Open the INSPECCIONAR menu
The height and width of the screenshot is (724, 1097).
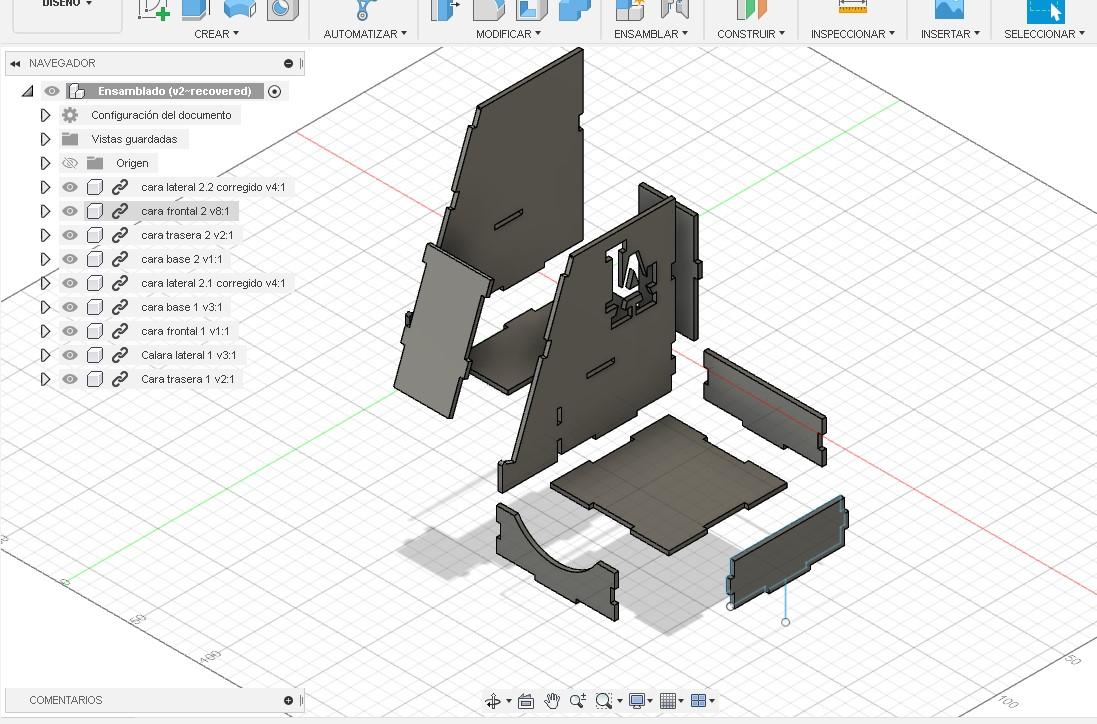(852, 34)
